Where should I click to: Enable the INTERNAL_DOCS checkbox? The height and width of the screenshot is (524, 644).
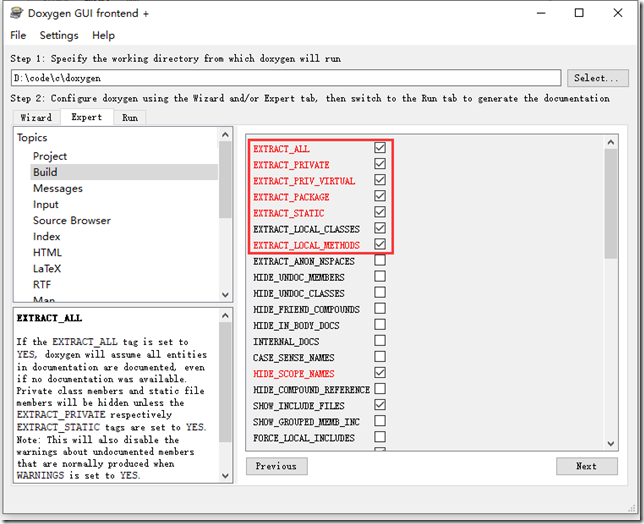point(380,340)
